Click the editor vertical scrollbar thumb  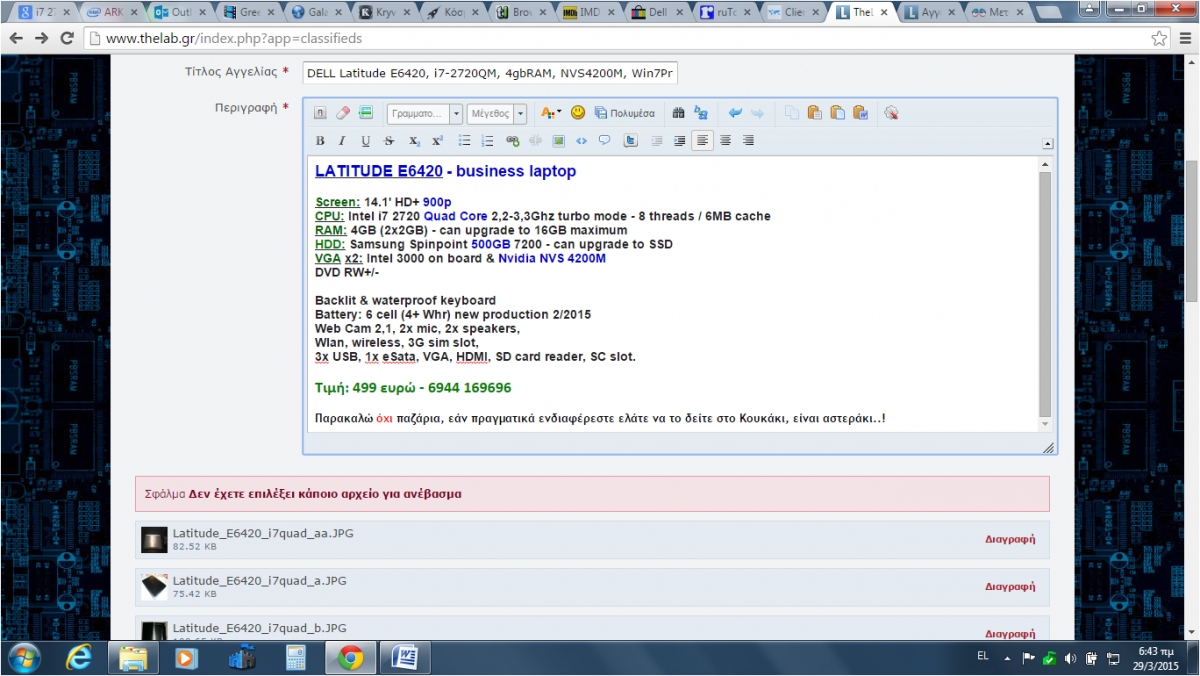(x=1046, y=295)
